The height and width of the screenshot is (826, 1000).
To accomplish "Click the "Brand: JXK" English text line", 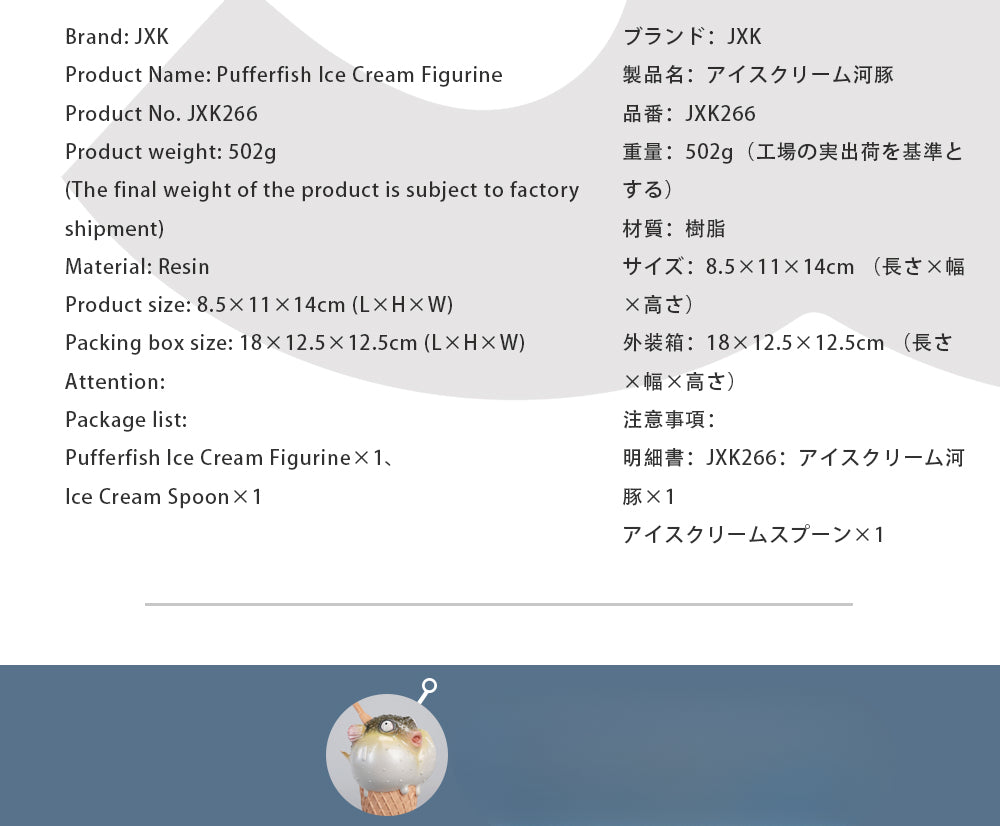I will (x=117, y=37).
